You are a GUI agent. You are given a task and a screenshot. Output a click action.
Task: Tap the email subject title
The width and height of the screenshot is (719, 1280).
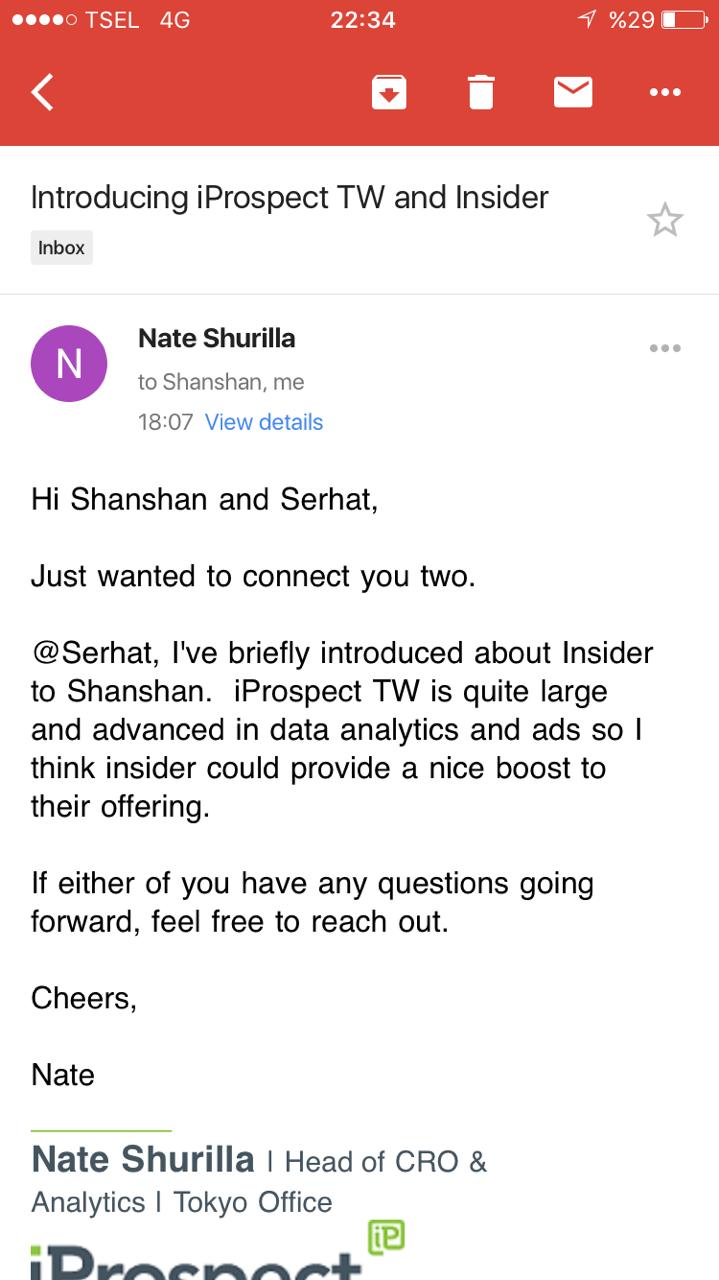pos(290,197)
